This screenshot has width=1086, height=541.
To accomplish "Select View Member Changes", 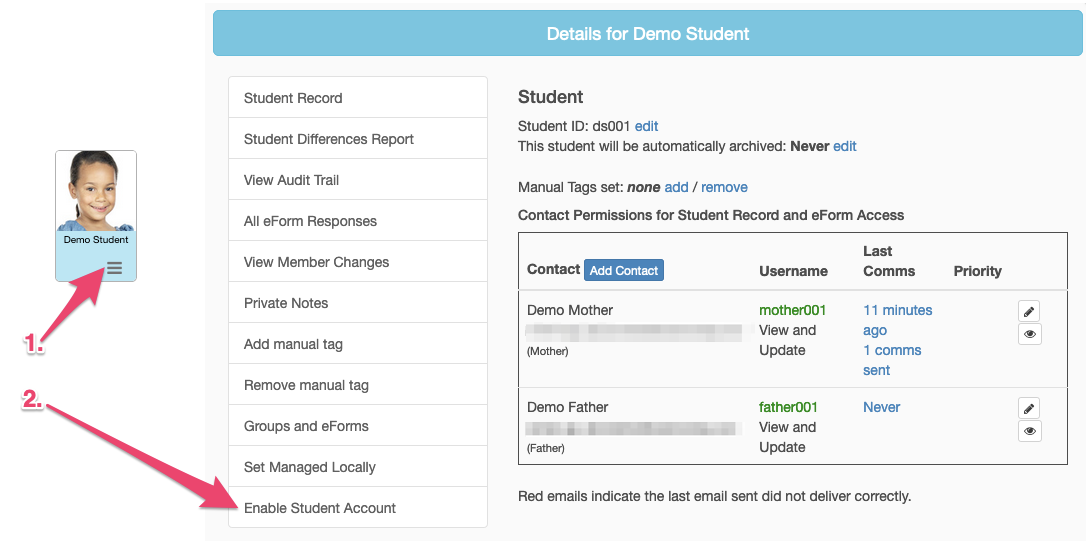I will (317, 262).
